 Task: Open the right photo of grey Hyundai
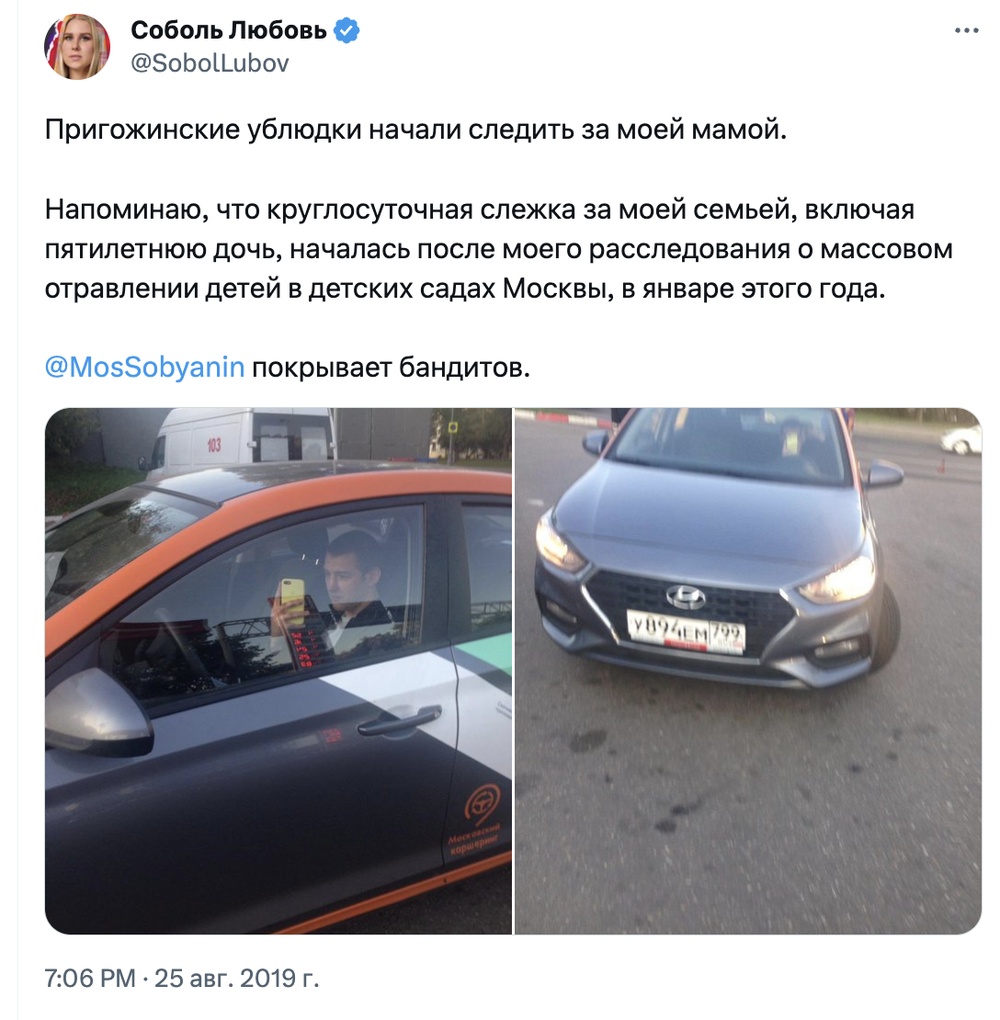click(748, 671)
